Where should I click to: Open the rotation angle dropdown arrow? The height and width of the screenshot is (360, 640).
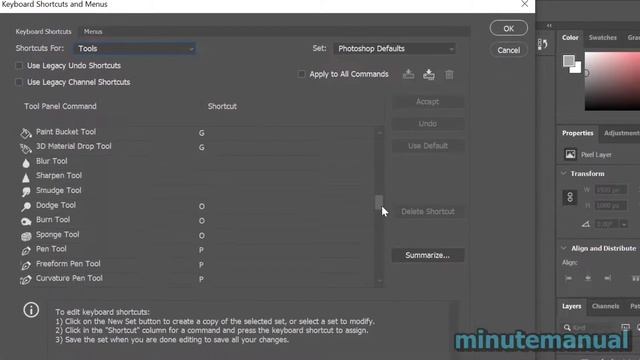pos(624,224)
